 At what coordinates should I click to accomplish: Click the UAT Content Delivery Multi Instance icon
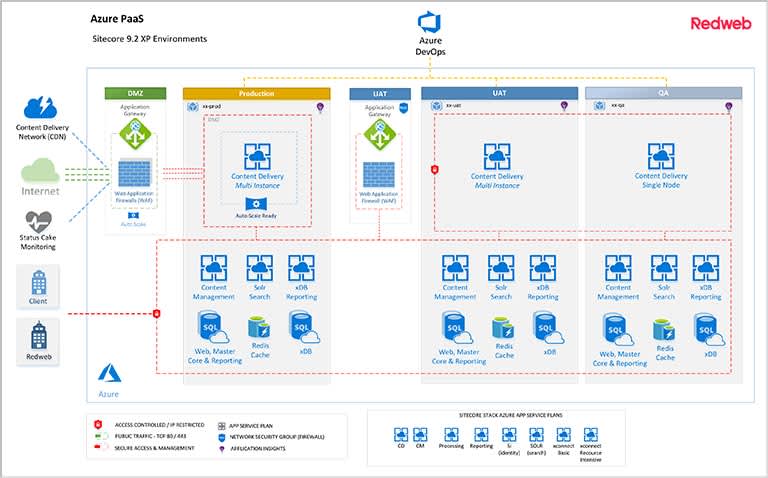497,157
